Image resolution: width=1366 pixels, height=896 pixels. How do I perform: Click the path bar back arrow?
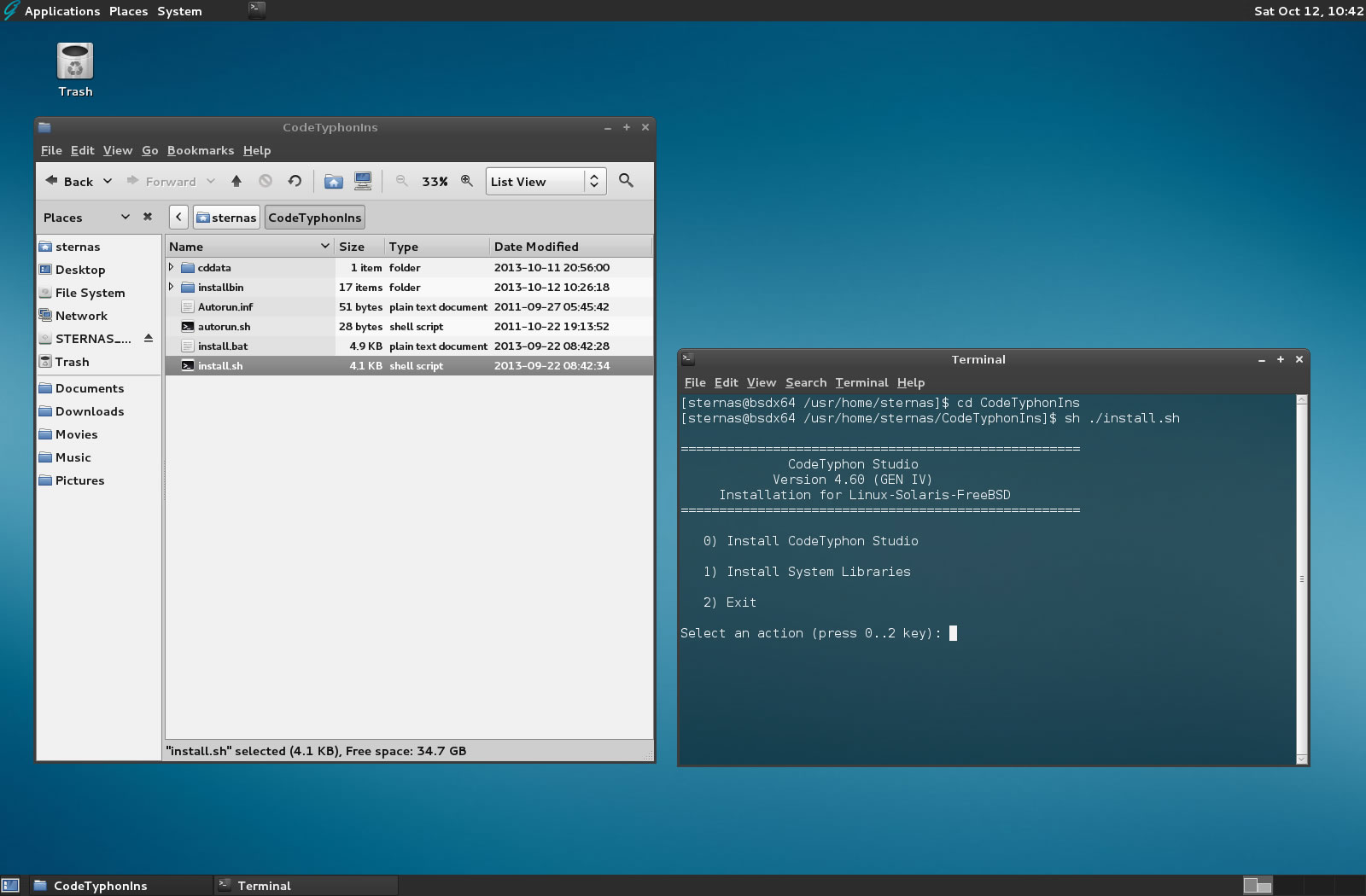coord(178,217)
